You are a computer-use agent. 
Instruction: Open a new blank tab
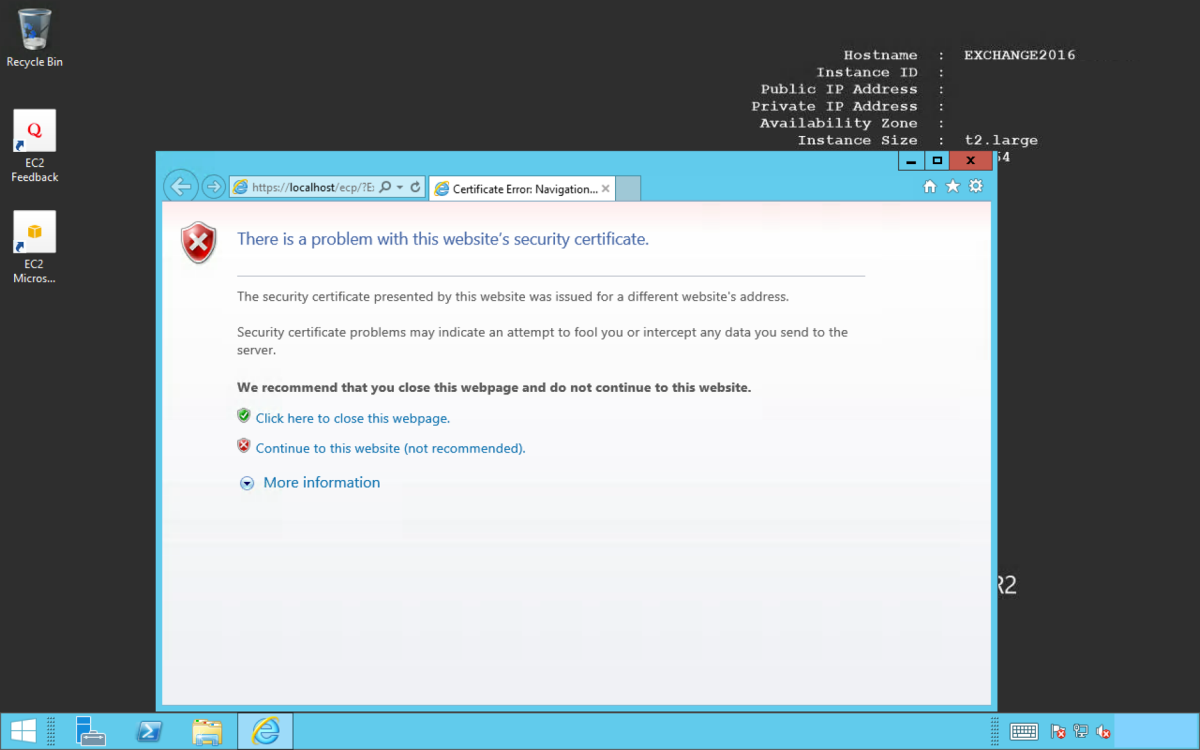tap(627, 189)
